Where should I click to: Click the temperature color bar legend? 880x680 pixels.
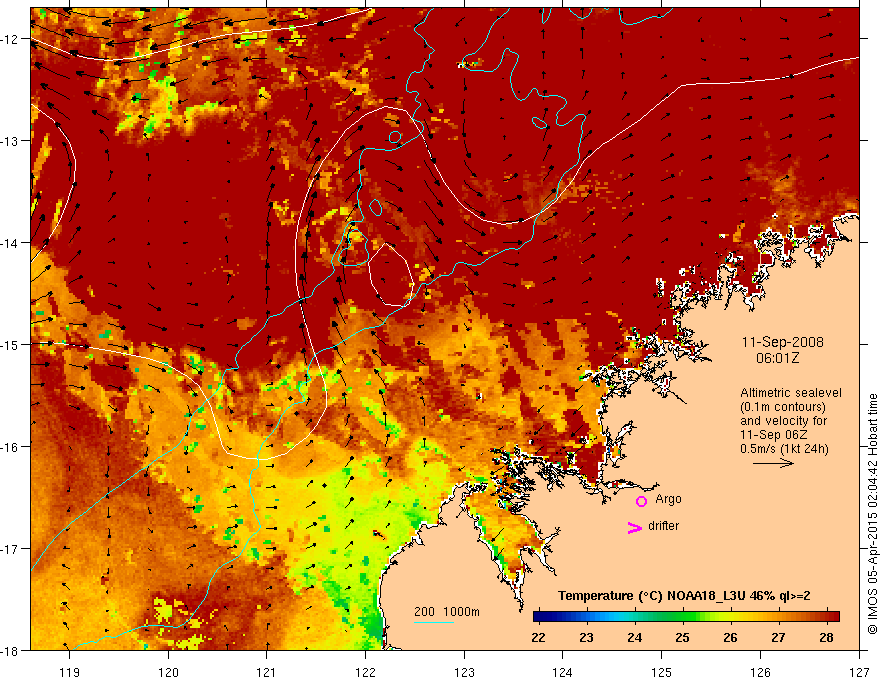pyautogui.click(x=686, y=617)
